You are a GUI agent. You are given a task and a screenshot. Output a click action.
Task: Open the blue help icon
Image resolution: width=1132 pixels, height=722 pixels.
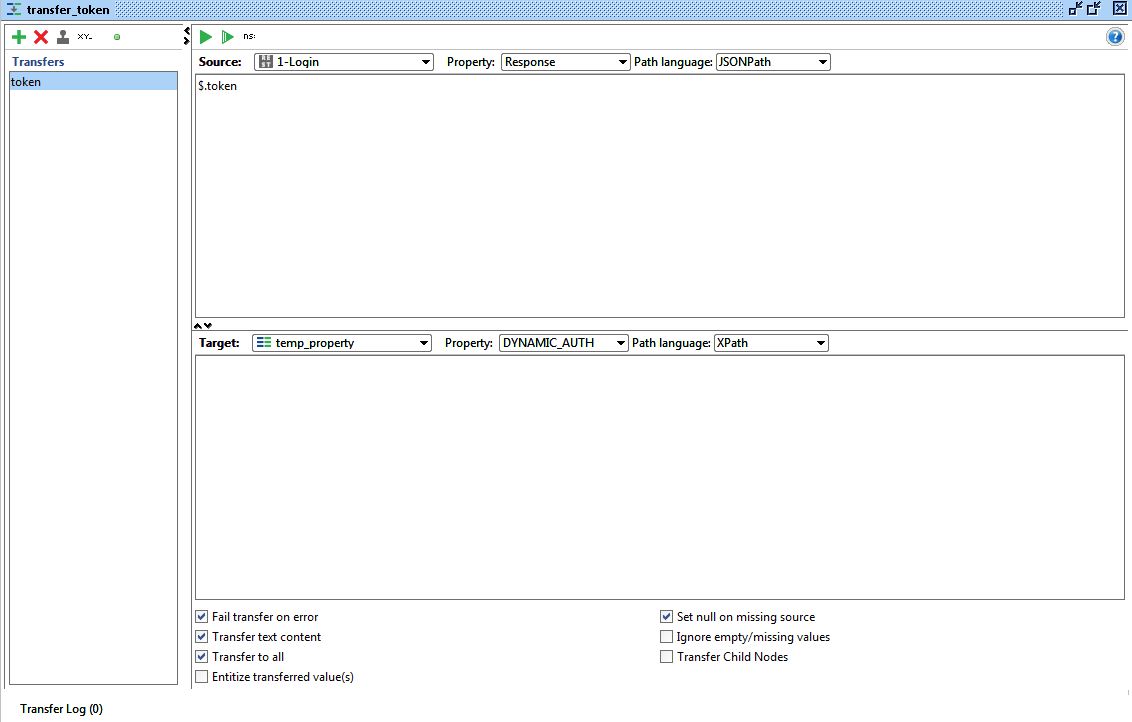(x=1115, y=37)
